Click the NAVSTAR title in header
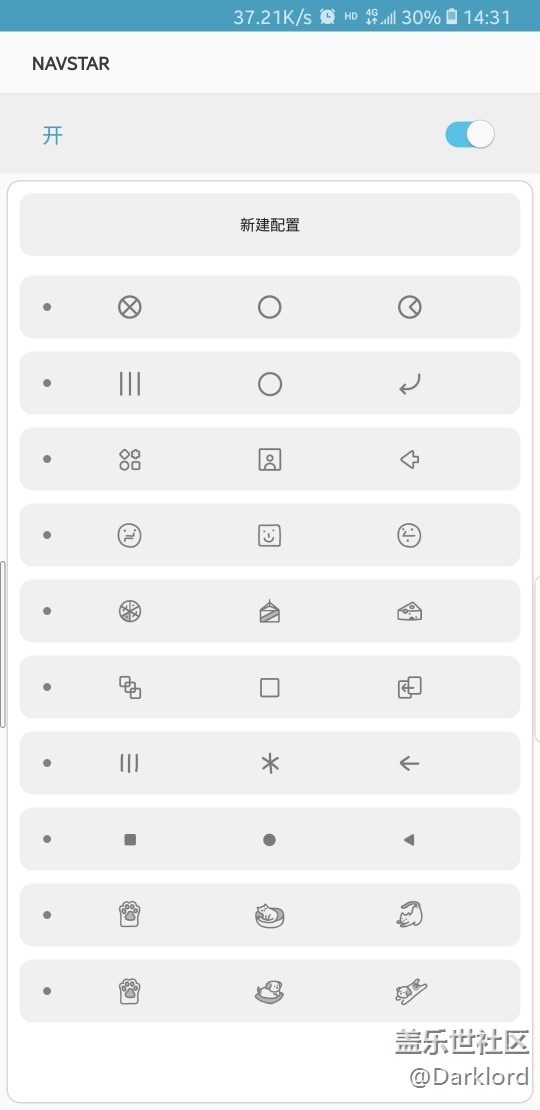This screenshot has width=540, height=1110. pyautogui.click(x=71, y=64)
